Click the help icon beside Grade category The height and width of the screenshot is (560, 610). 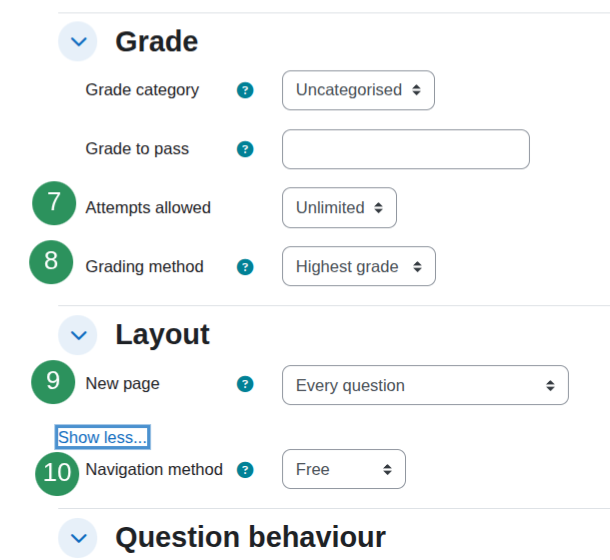(x=245, y=90)
